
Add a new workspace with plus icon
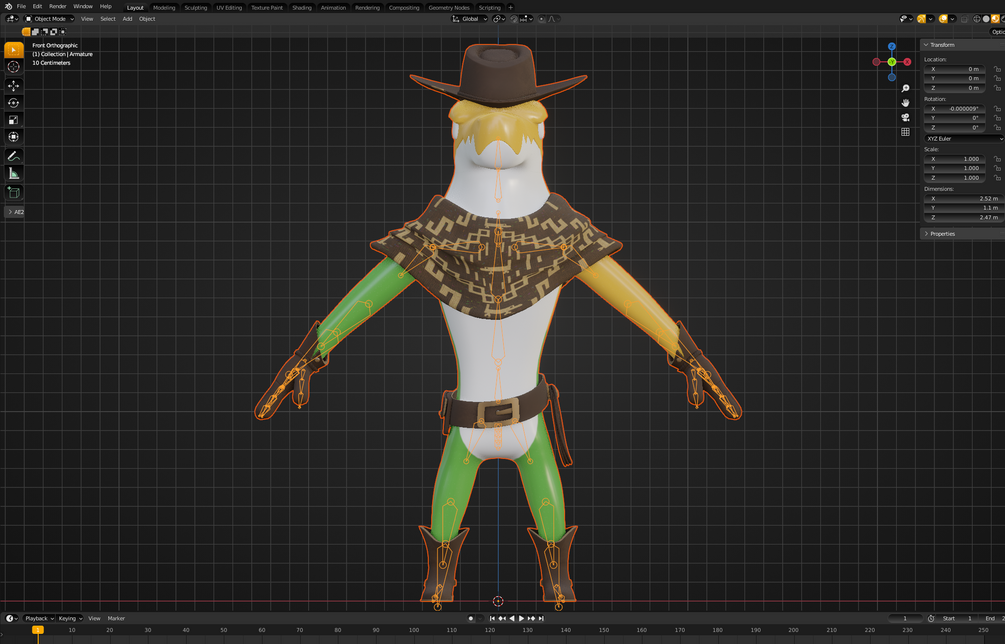point(511,7)
